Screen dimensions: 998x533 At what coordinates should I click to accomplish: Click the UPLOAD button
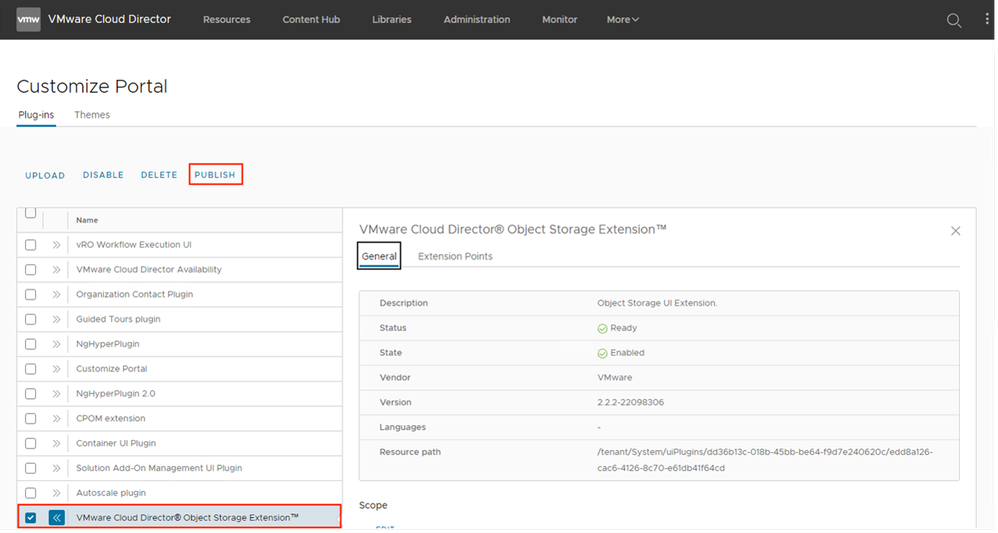[45, 175]
